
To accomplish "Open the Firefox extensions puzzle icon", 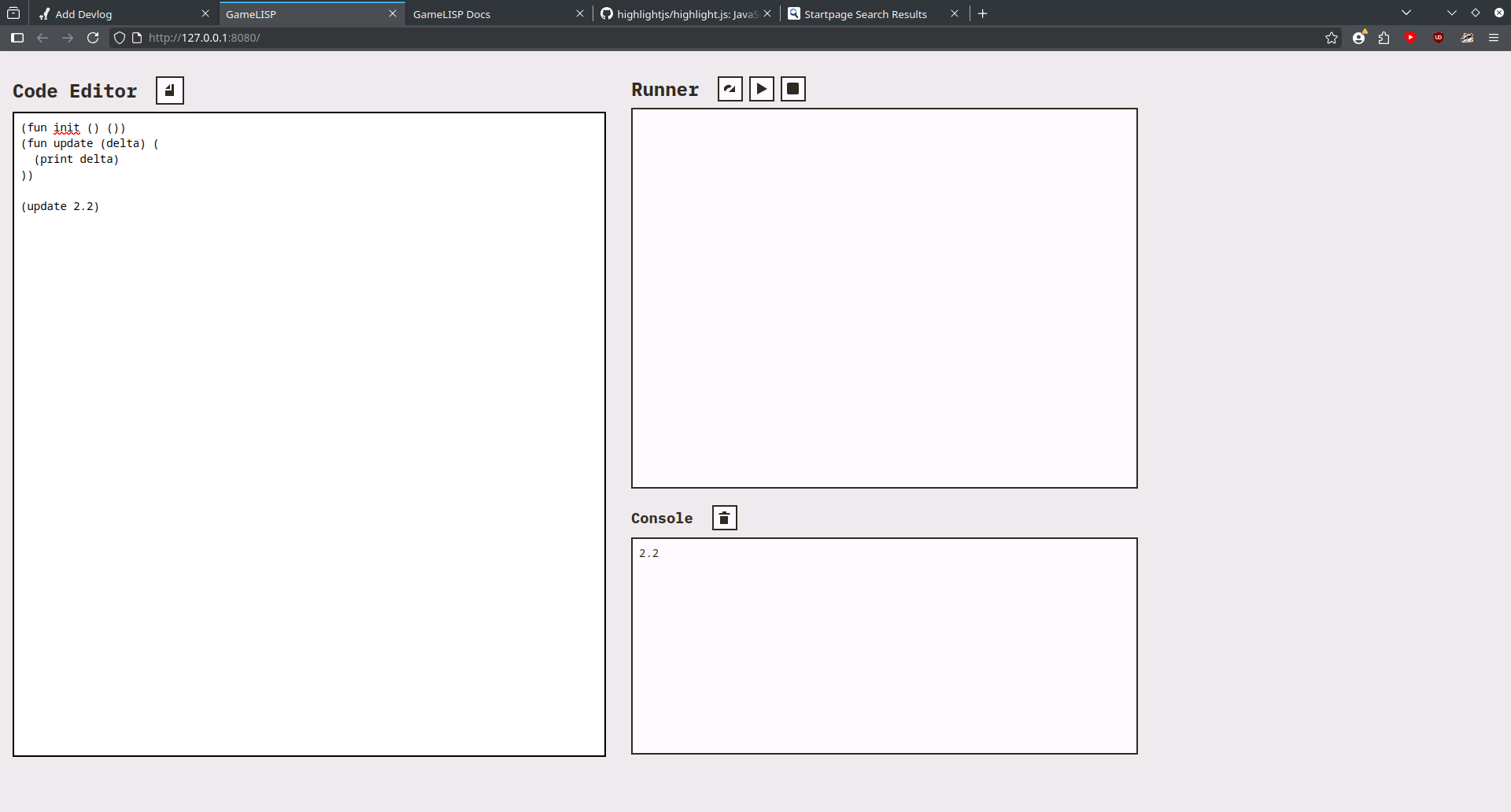I will (x=1384, y=38).
